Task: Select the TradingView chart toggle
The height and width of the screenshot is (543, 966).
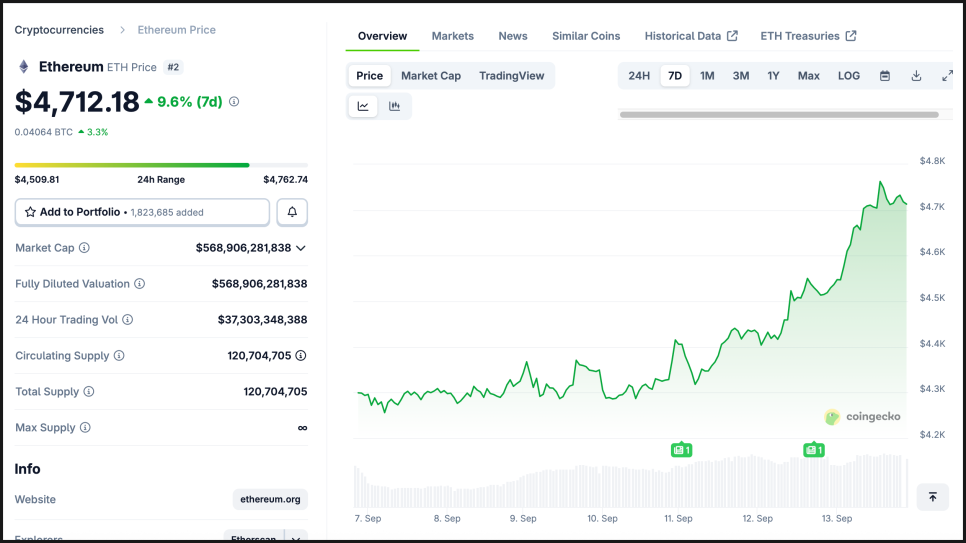Action: tap(511, 76)
